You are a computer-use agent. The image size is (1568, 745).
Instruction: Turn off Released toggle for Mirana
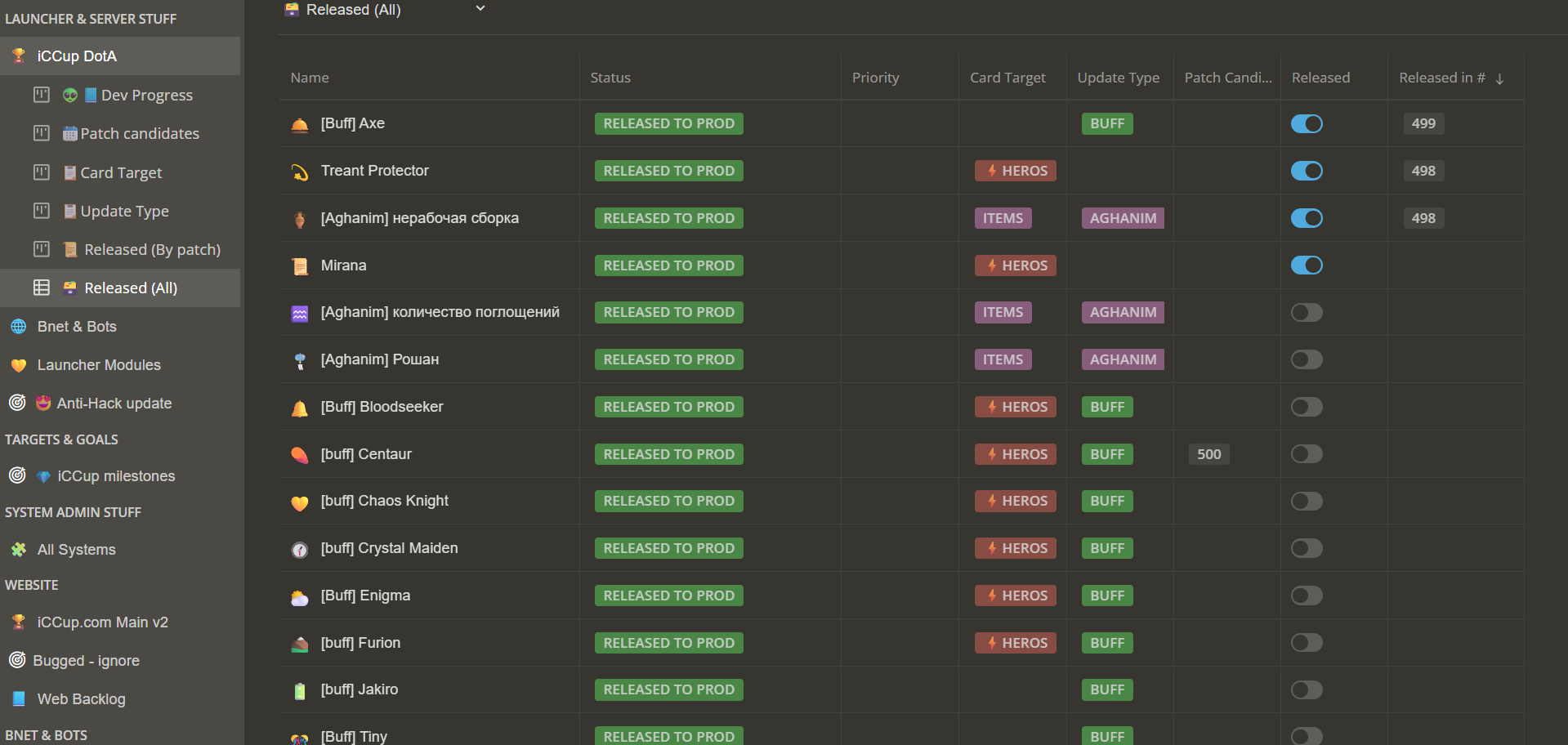1307,265
